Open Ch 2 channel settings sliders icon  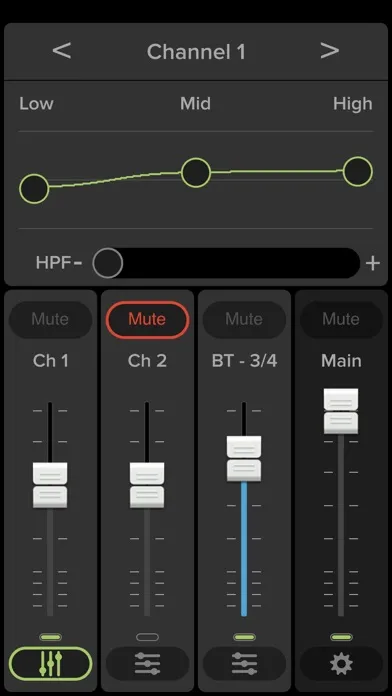[147, 664]
